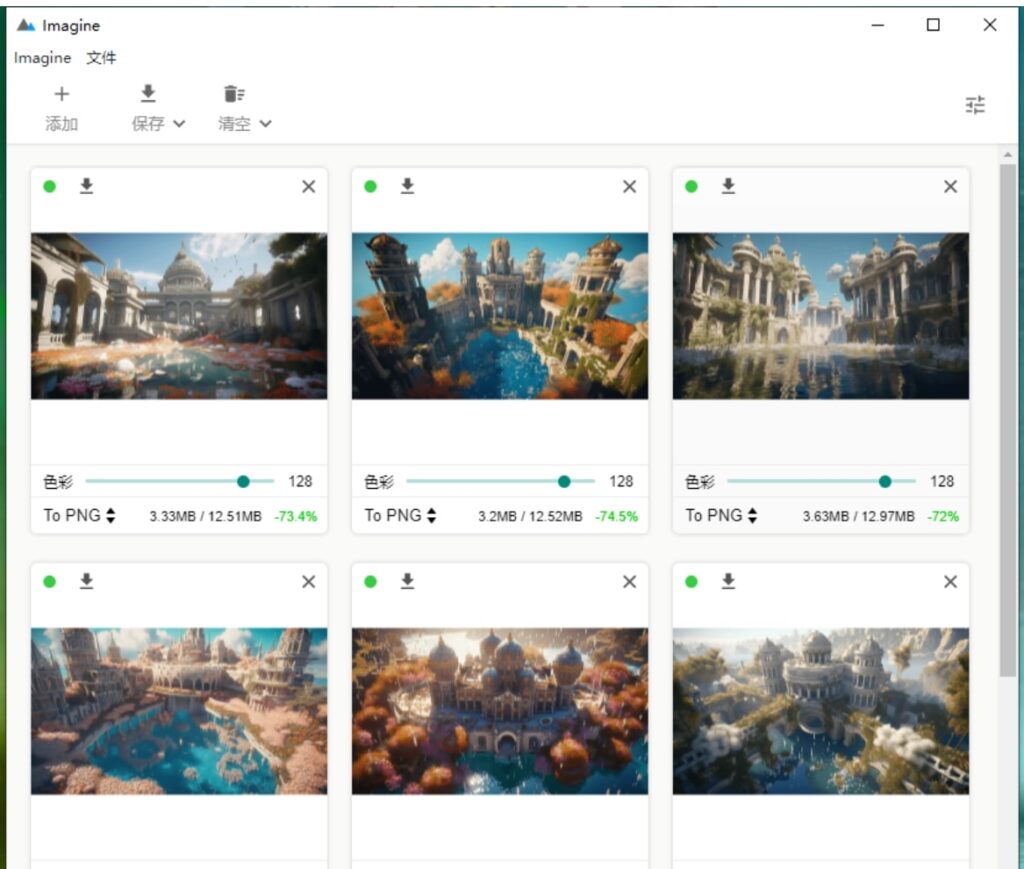Screen dimensions: 1024x869
Task: Click the Imagine app logo in title bar
Action: click(25, 25)
